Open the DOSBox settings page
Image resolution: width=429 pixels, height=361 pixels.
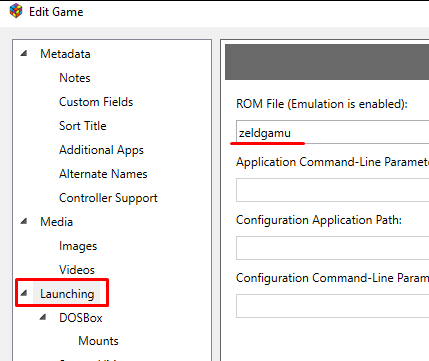tap(81, 318)
